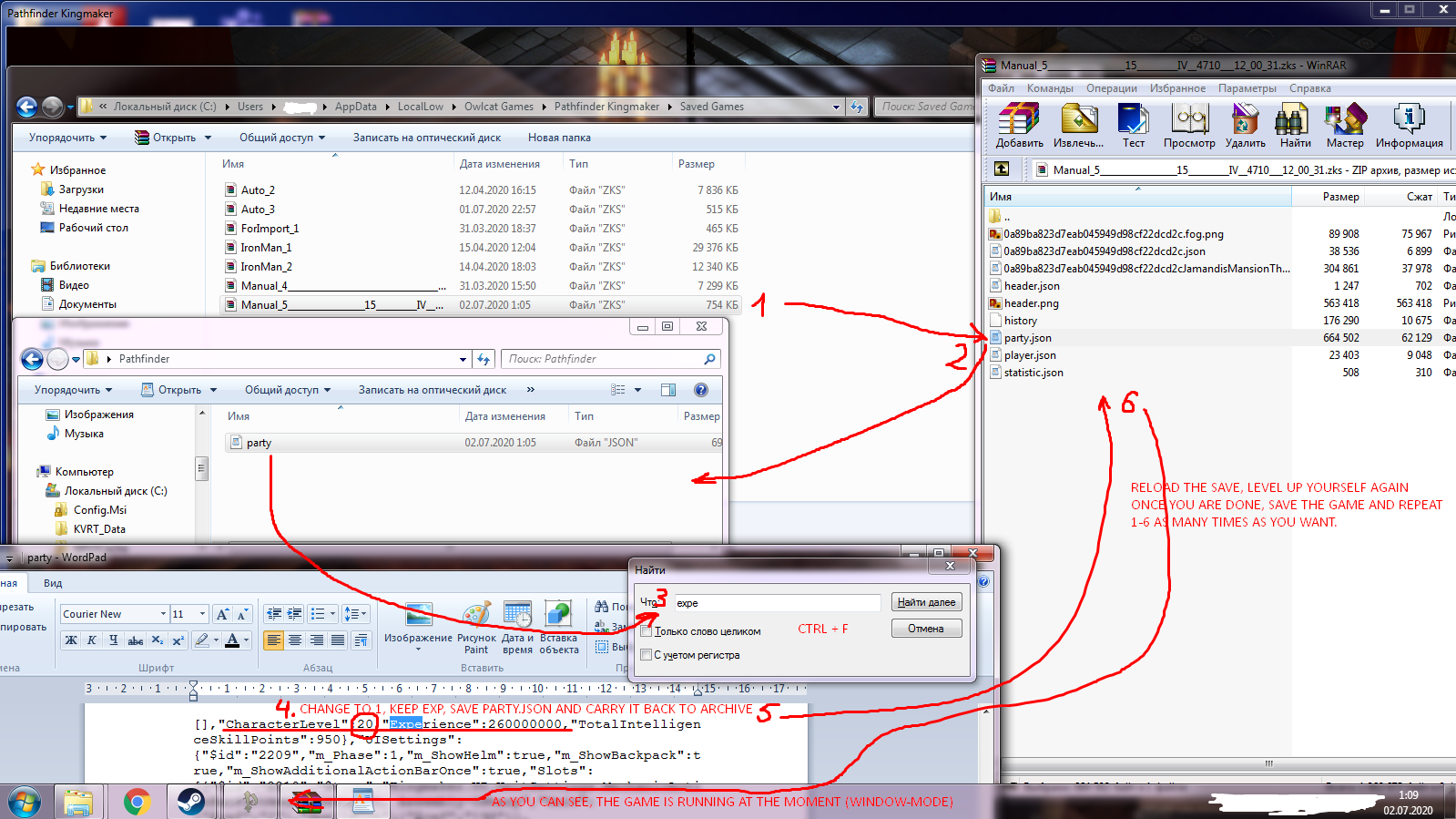Justify the paragraph text in WordPad
This screenshot has width=1456, height=819.
pos(338,640)
